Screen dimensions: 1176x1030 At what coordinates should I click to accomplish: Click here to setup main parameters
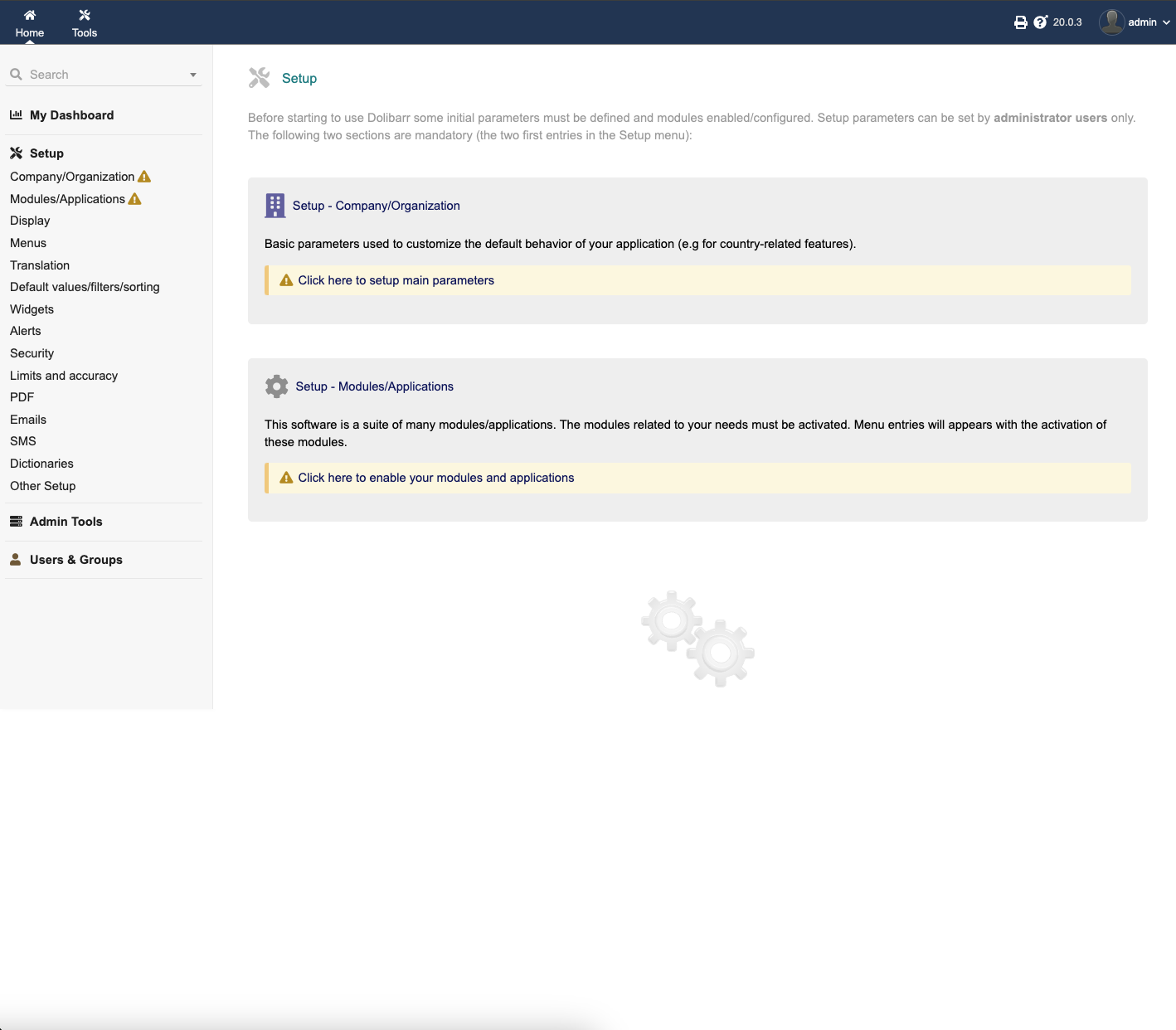[396, 280]
